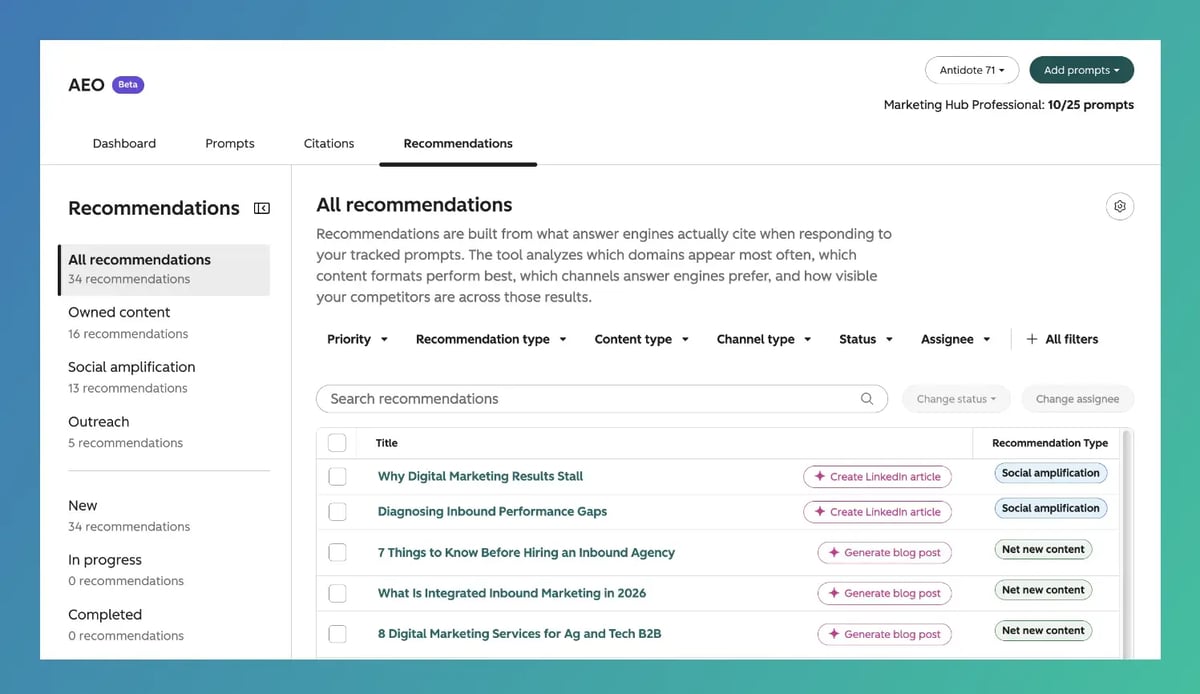The width and height of the screenshot is (1200, 694).
Task: Open the Antidote 71 account dropdown
Action: coord(972,70)
